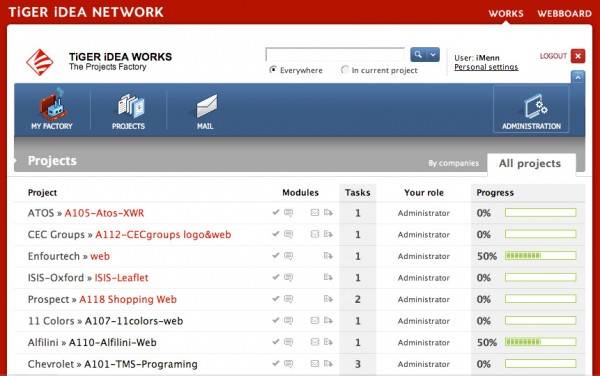Screen dimensions: 600x376
Task: Switch to the By companies tab
Action: 453,163
